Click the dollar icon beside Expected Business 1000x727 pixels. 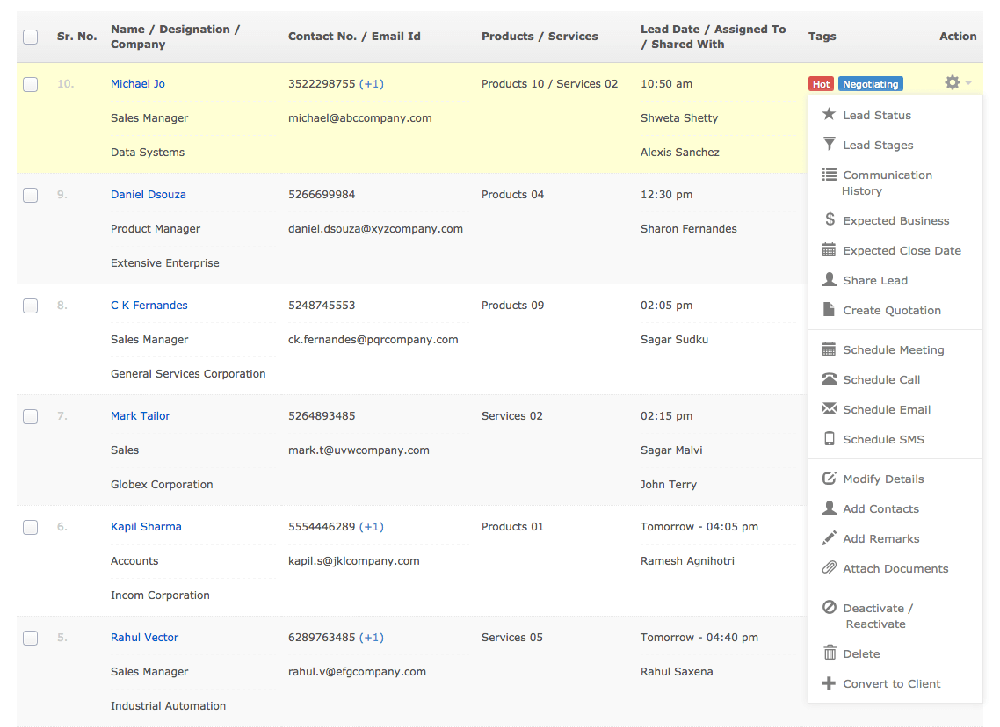coord(829,219)
